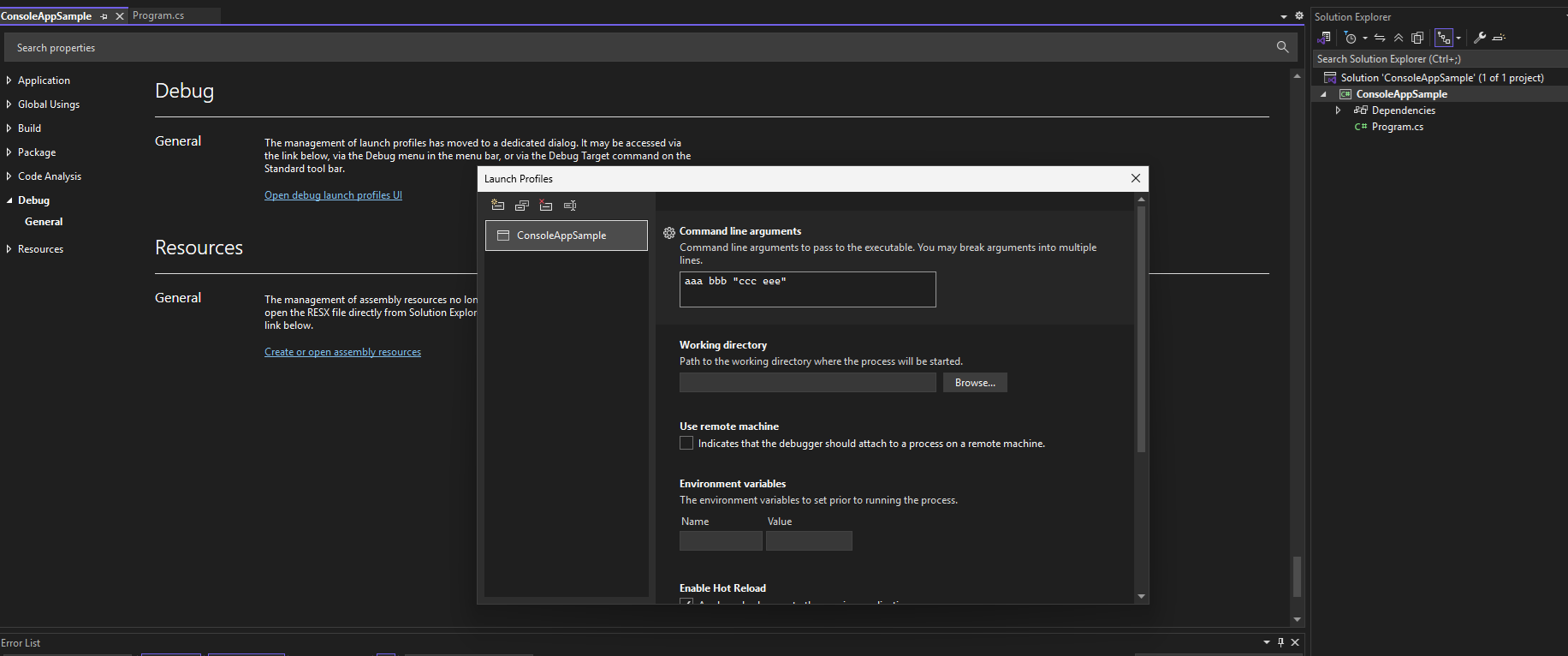
Task: Open the document window gear options
Action: click(x=1299, y=16)
